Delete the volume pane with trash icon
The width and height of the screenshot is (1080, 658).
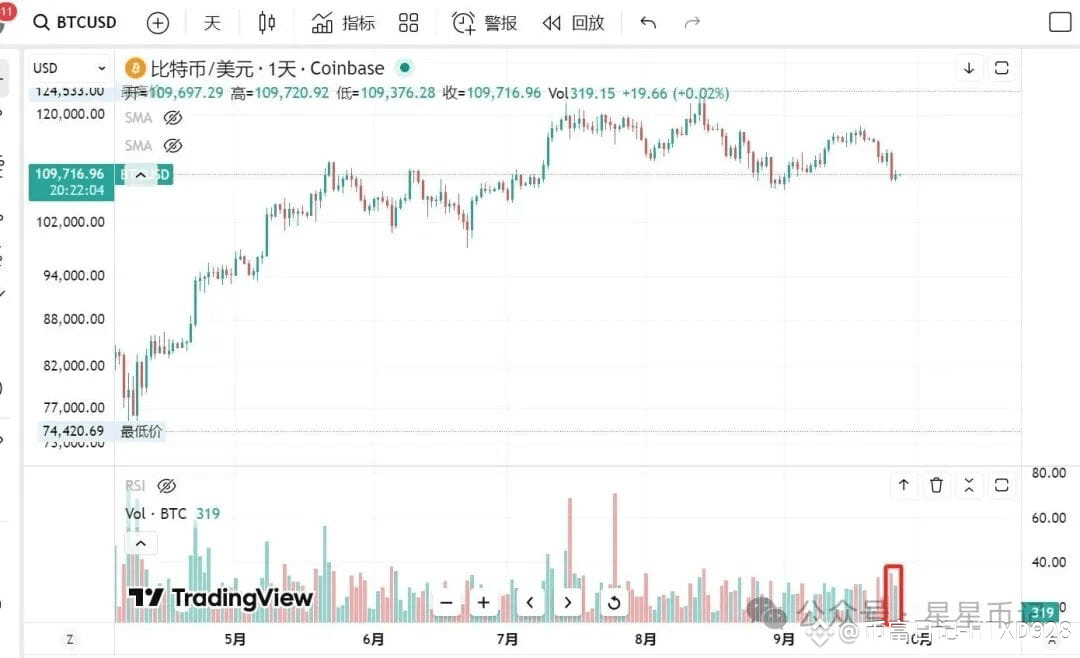tap(936, 485)
